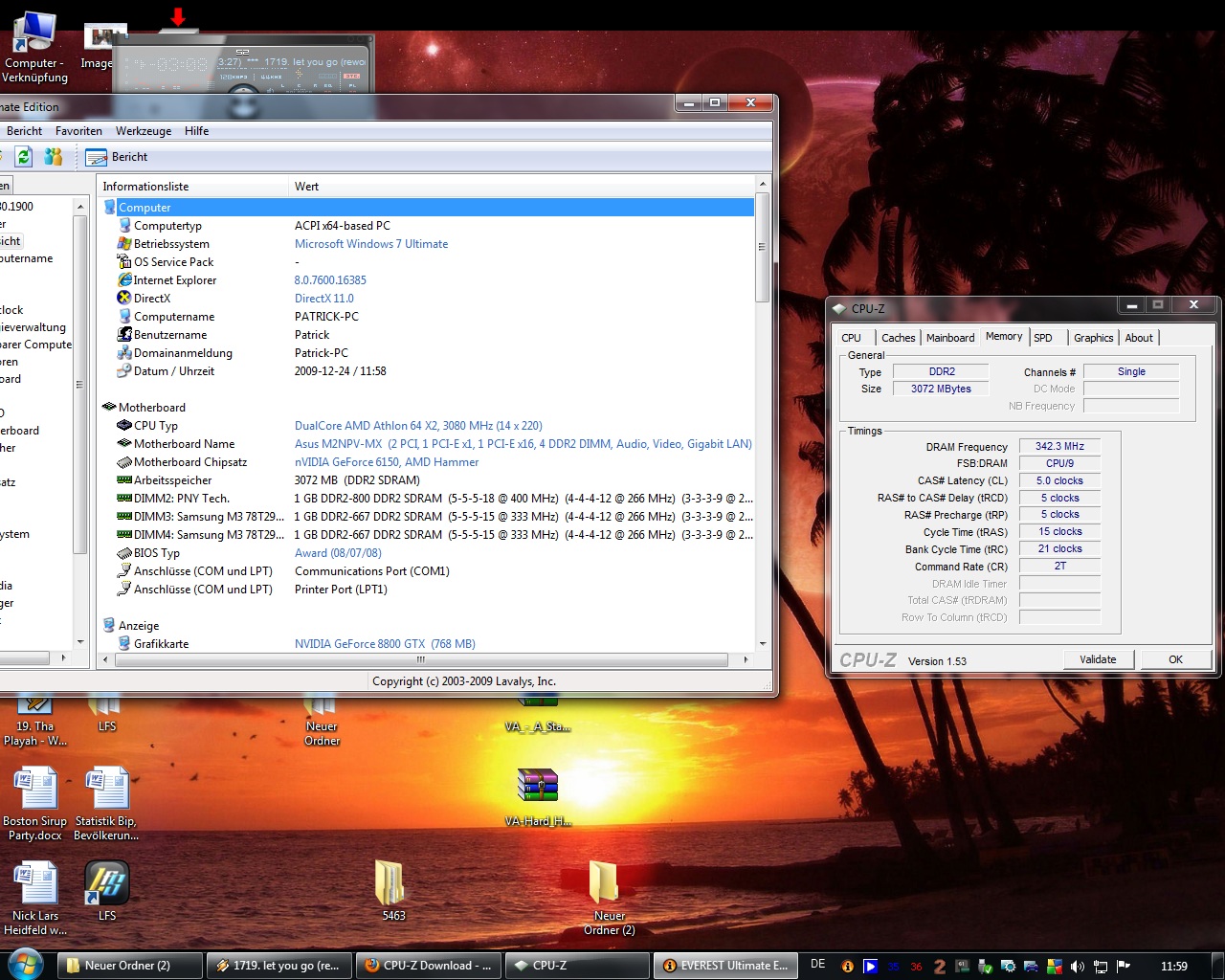Open the DirectX 11.0 link
The image size is (1225, 980).
[324, 299]
